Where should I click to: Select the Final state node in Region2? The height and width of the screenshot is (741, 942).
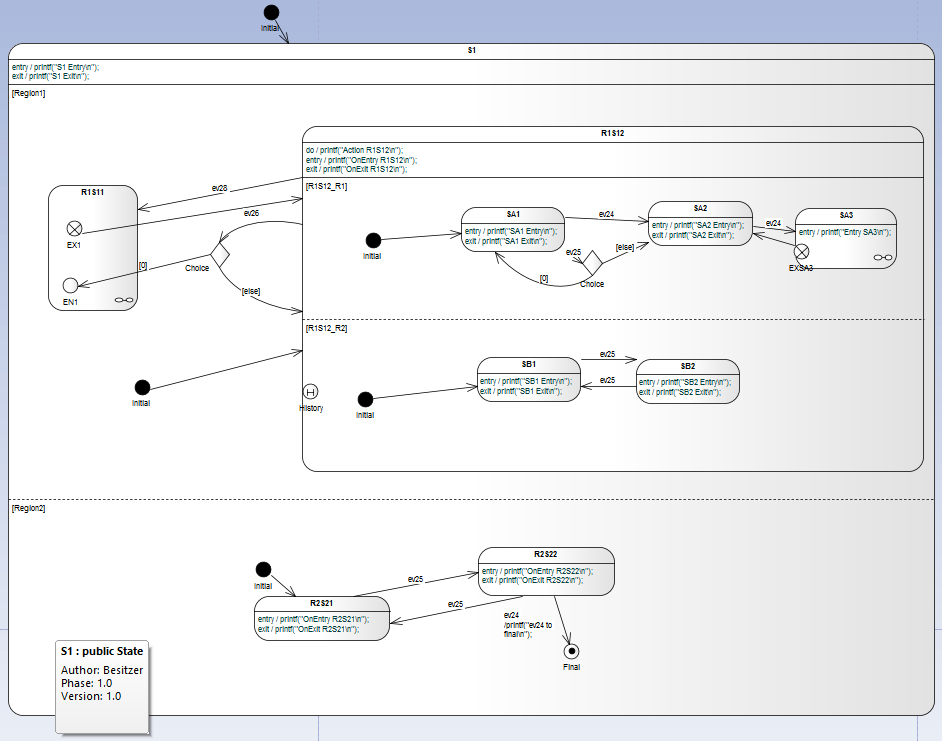571,652
